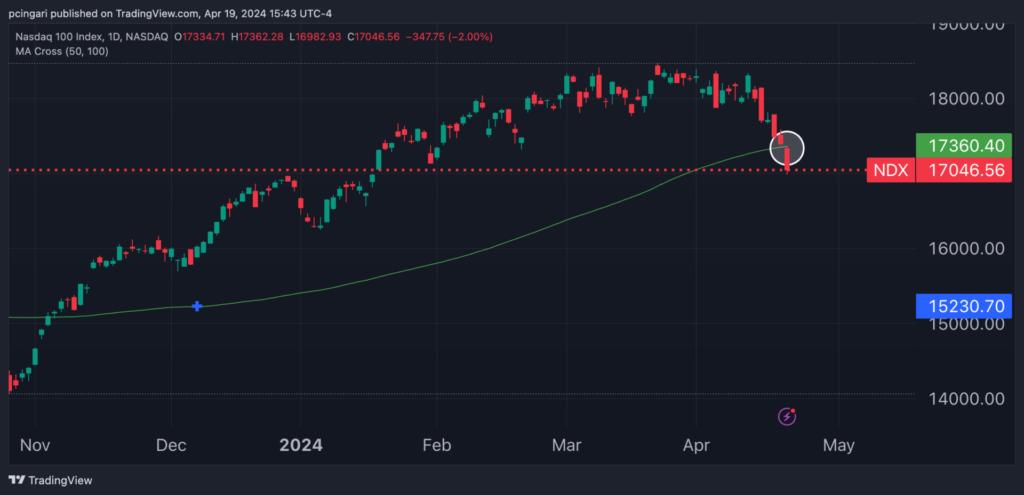This screenshot has height=495, width=1024.
Task: Click the TradingView logo at bottom left
Action: [50, 480]
